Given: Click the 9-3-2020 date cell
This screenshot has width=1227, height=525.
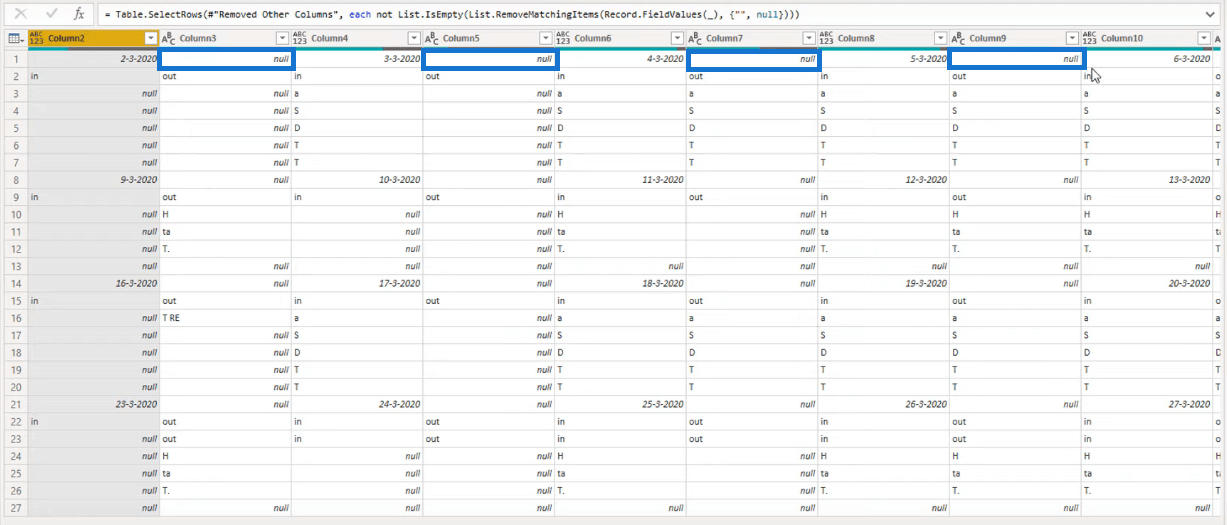Looking at the screenshot, I should pyautogui.click(x=94, y=180).
